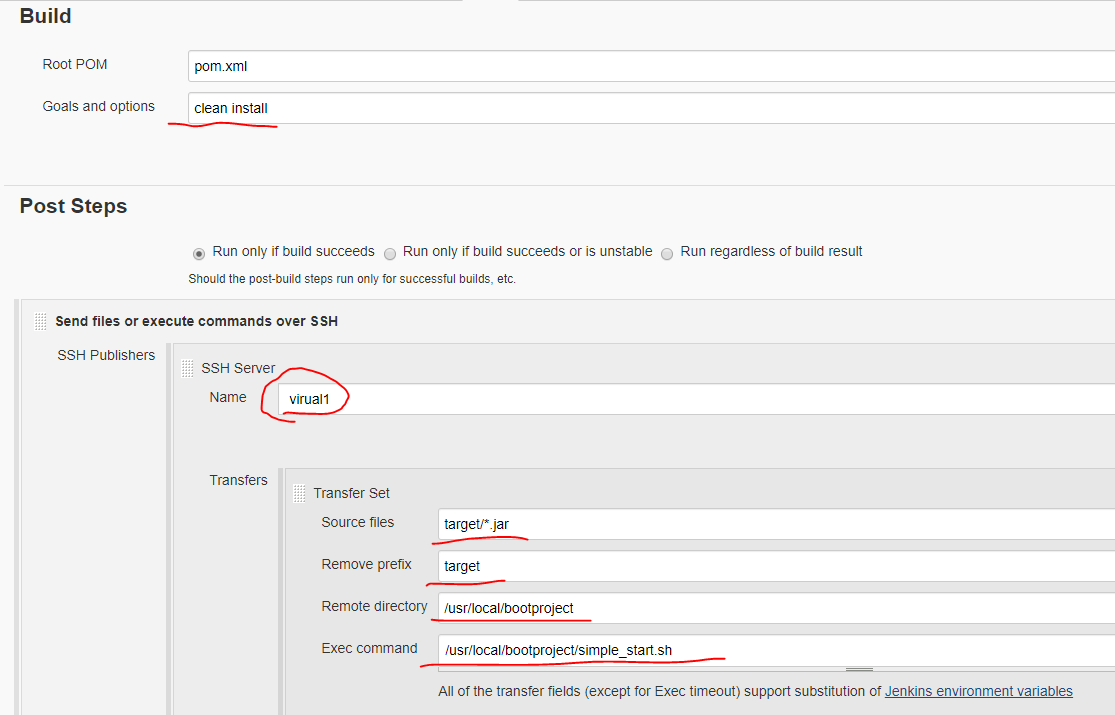Choose Run only if succeeds or unstable
Image resolution: width=1115 pixels, height=715 pixels.
click(390, 253)
